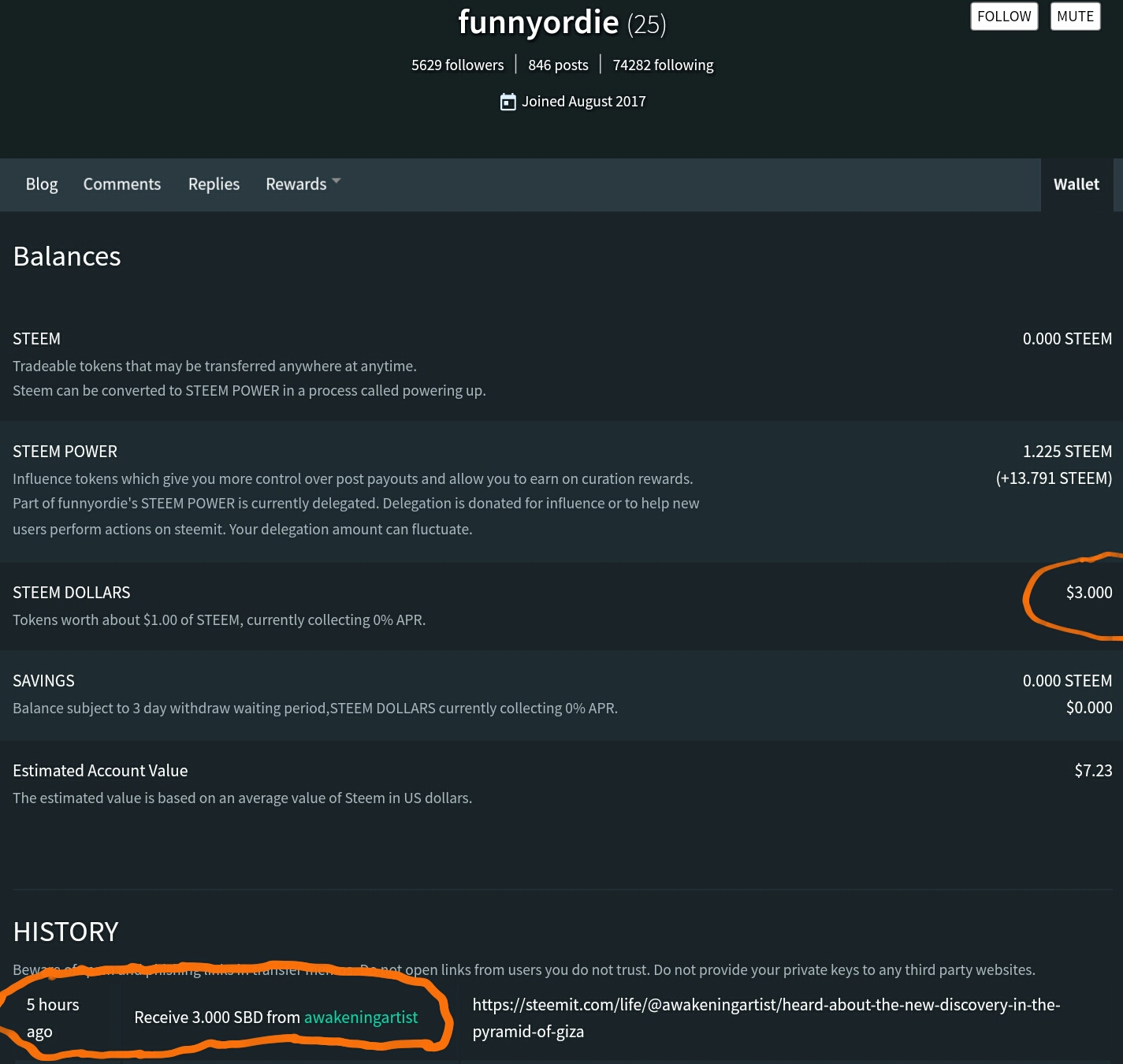Screen dimensions: 1123x1064
Task: Click the STEEM DOLLARS label
Action: click(x=72, y=593)
